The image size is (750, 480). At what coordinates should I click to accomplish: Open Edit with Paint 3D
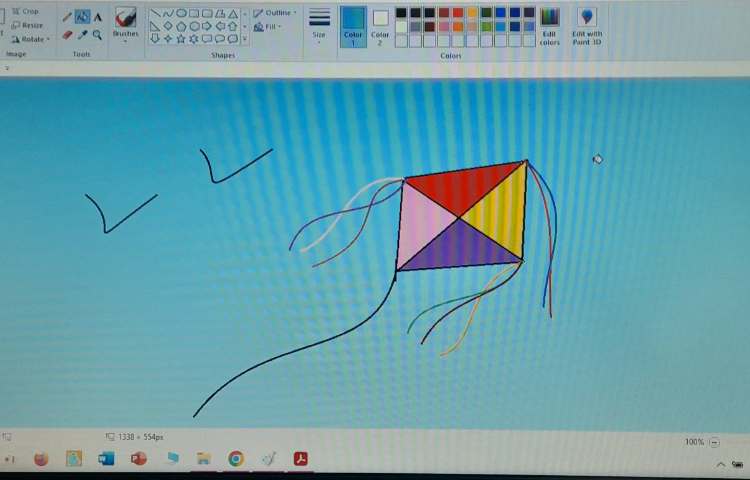pos(587,26)
